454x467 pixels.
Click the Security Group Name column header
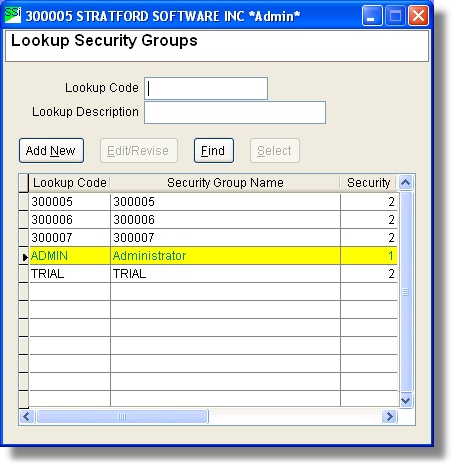tap(225, 183)
